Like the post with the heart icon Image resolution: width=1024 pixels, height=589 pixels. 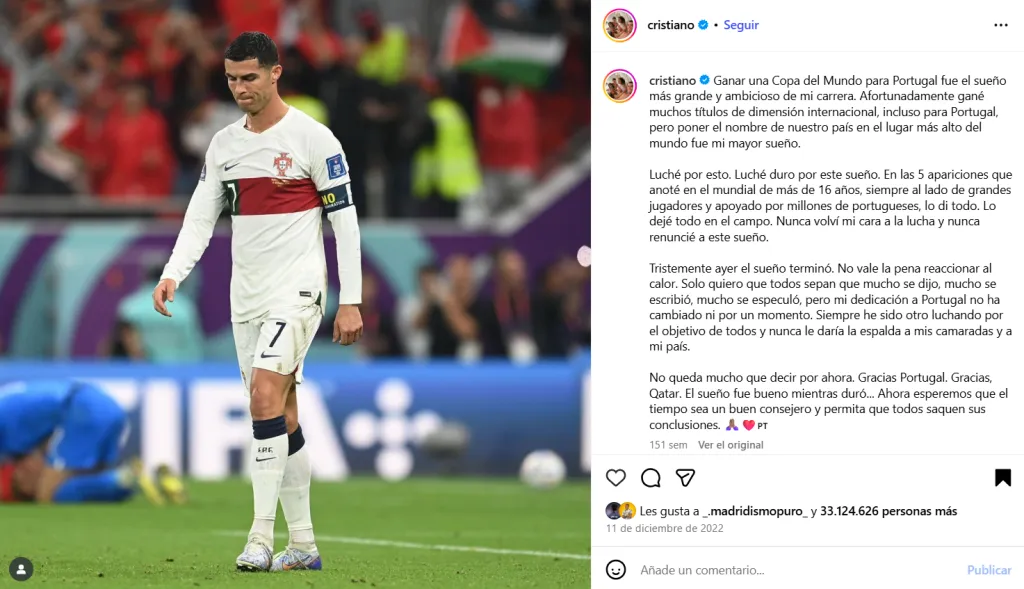tap(616, 478)
